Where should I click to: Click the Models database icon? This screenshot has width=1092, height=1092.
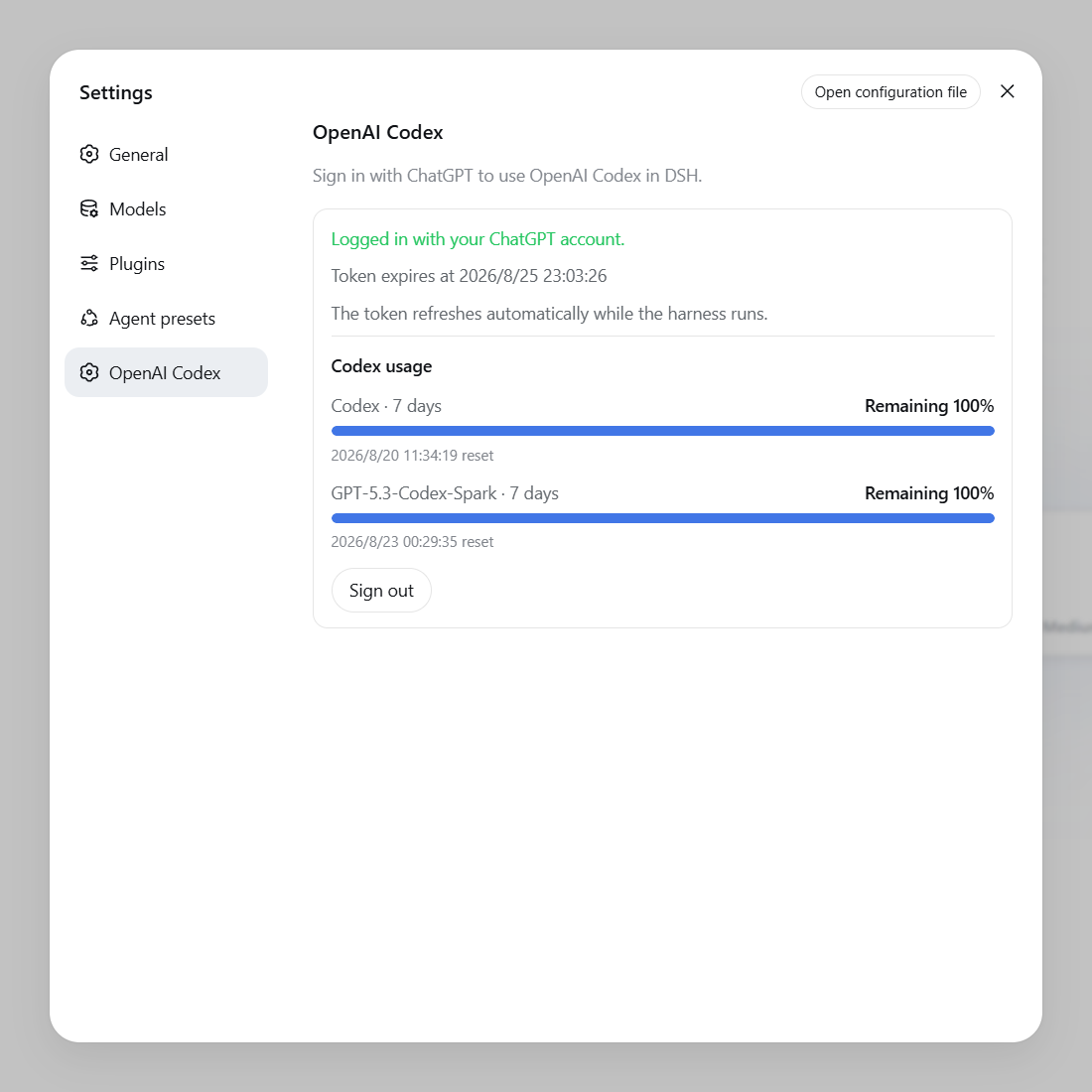tap(89, 208)
